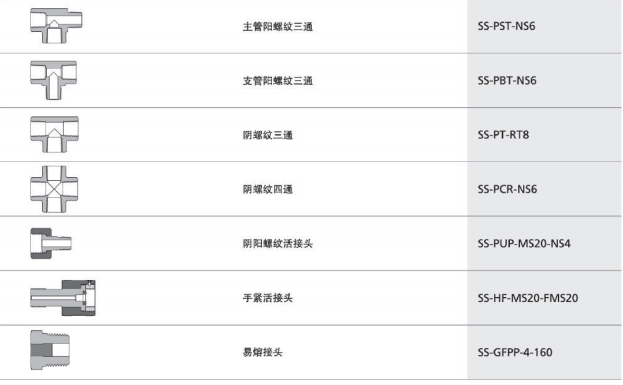Select the 阴阳螺纹活接头 product name
The width and height of the screenshot is (623, 385).
tap(278, 243)
